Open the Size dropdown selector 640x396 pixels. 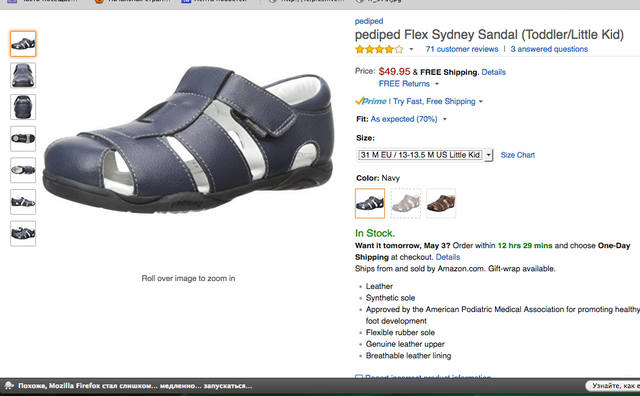point(425,155)
